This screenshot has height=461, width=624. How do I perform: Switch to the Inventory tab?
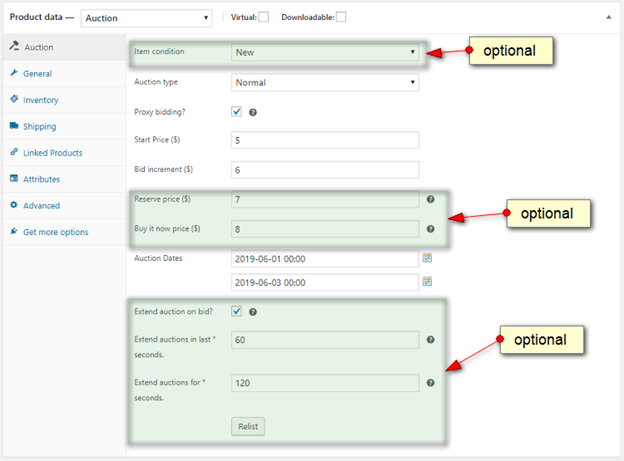coord(40,100)
